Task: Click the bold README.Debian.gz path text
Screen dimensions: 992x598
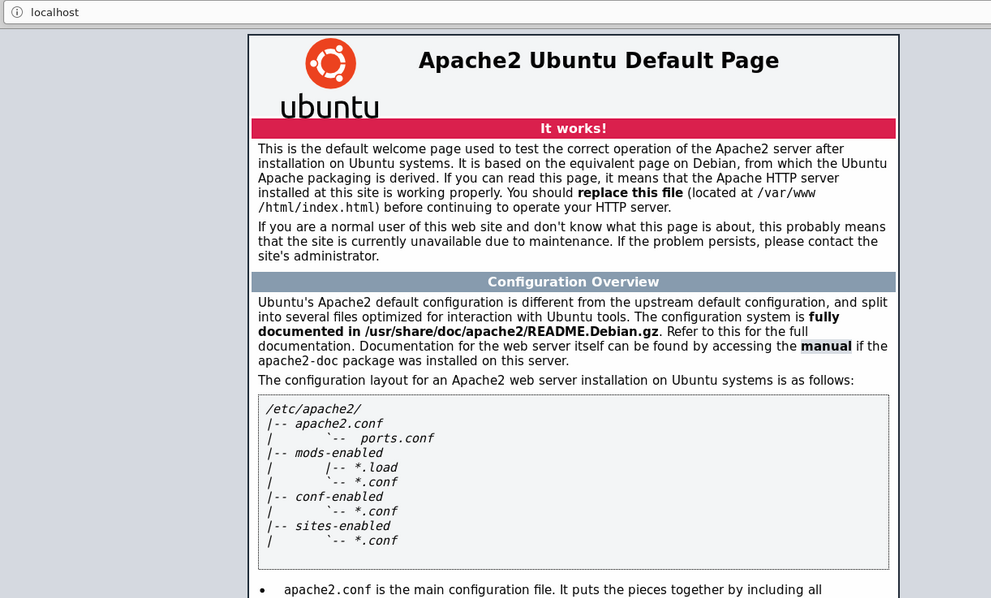Action: (512, 332)
